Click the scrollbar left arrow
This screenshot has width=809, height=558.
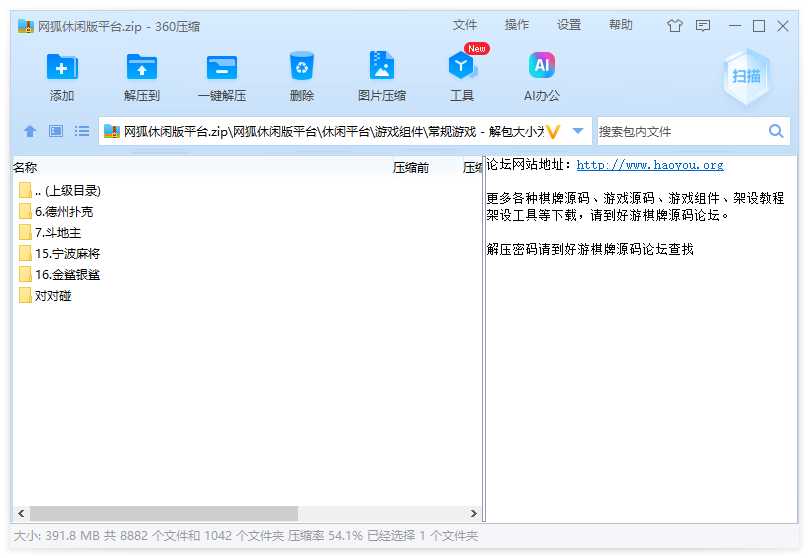(x=21, y=513)
